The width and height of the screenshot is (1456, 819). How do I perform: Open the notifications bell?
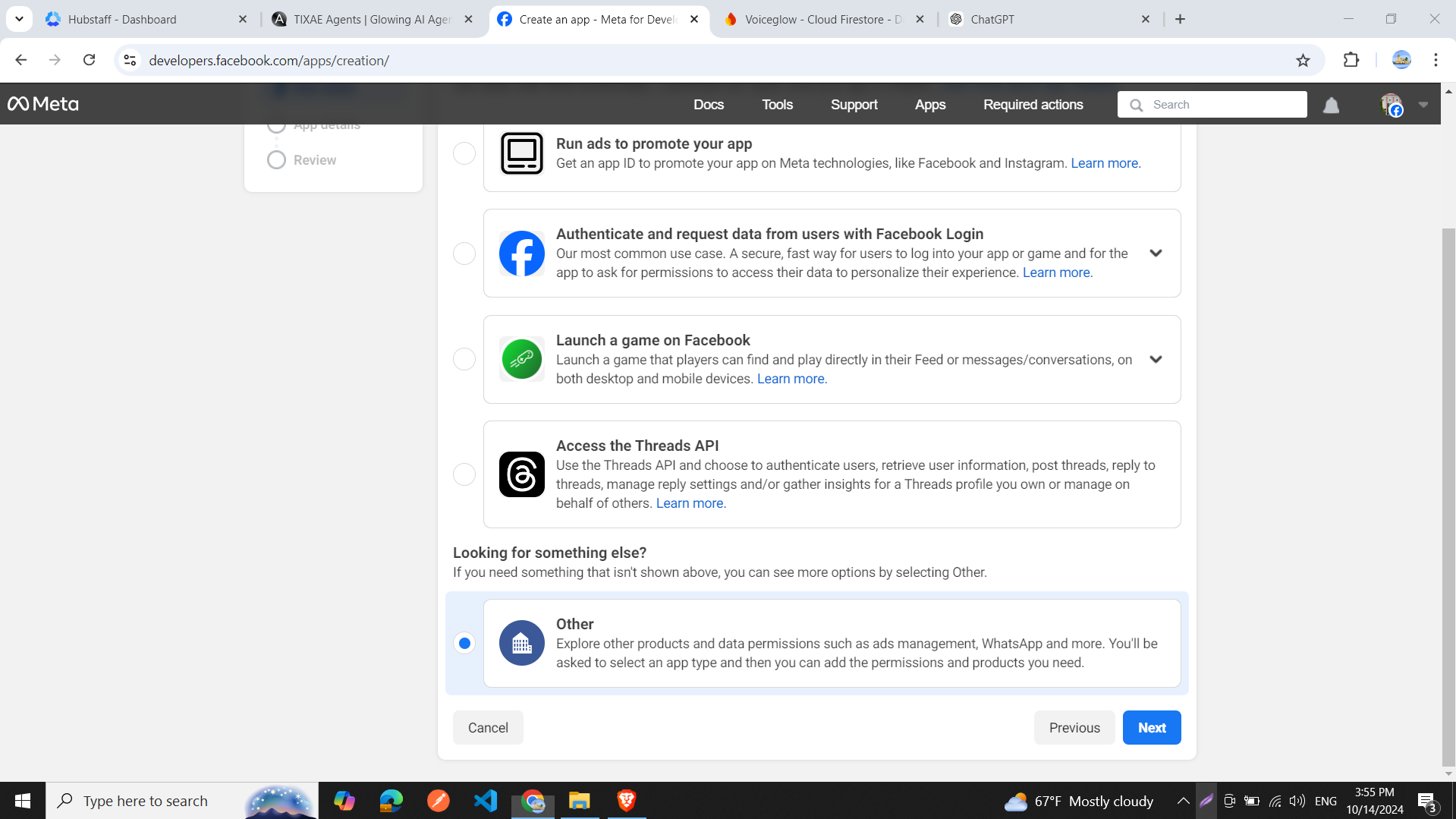[x=1330, y=105]
